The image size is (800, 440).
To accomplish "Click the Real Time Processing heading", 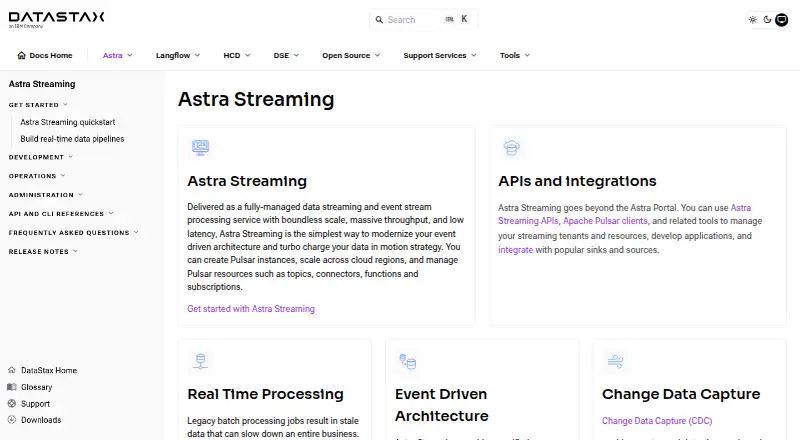I will [x=265, y=394].
